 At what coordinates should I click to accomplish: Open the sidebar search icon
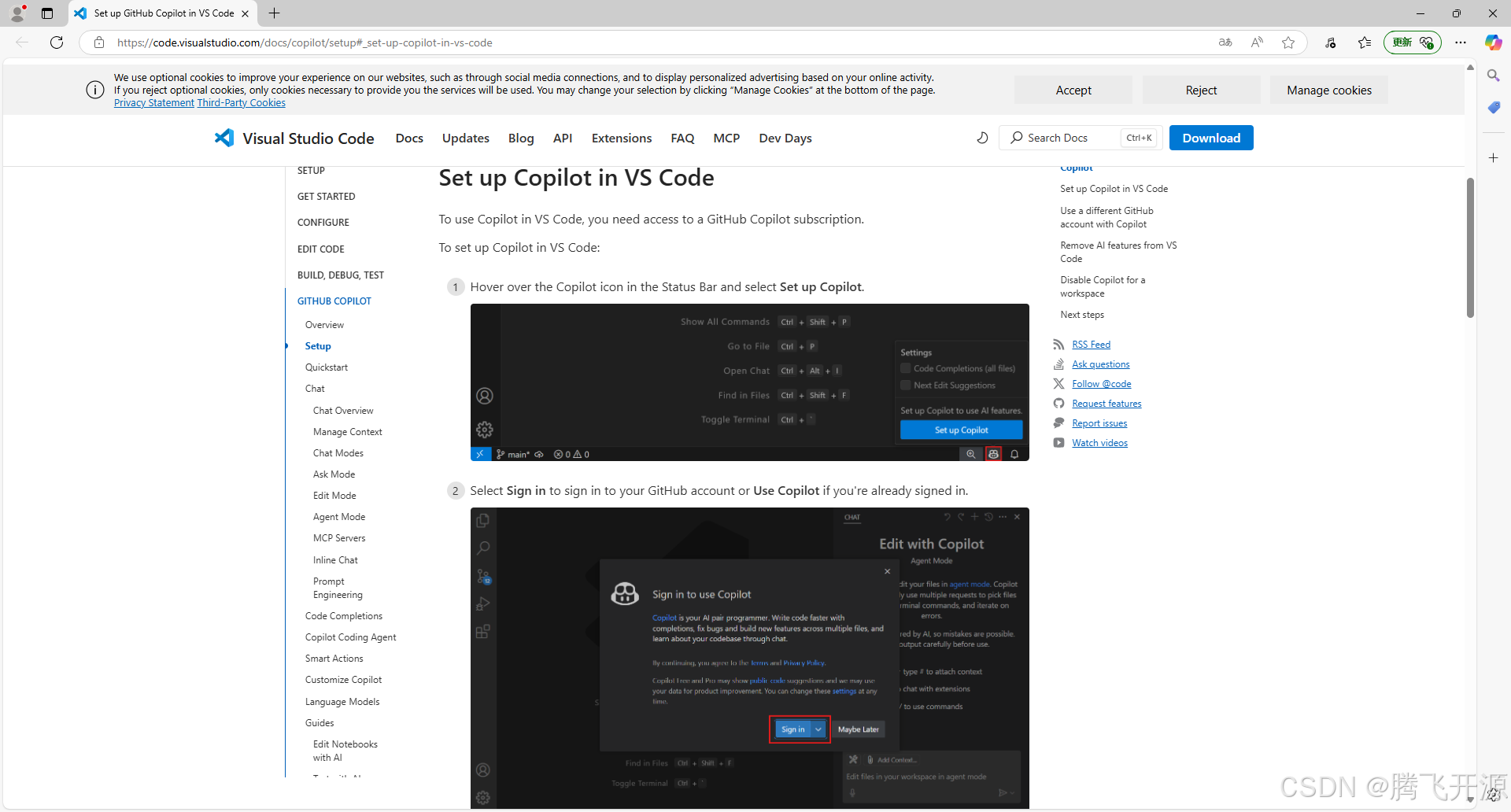tap(1493, 76)
